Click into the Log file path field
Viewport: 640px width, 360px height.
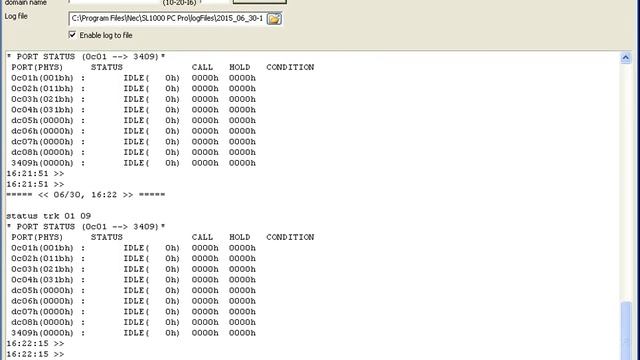[x=167, y=18]
